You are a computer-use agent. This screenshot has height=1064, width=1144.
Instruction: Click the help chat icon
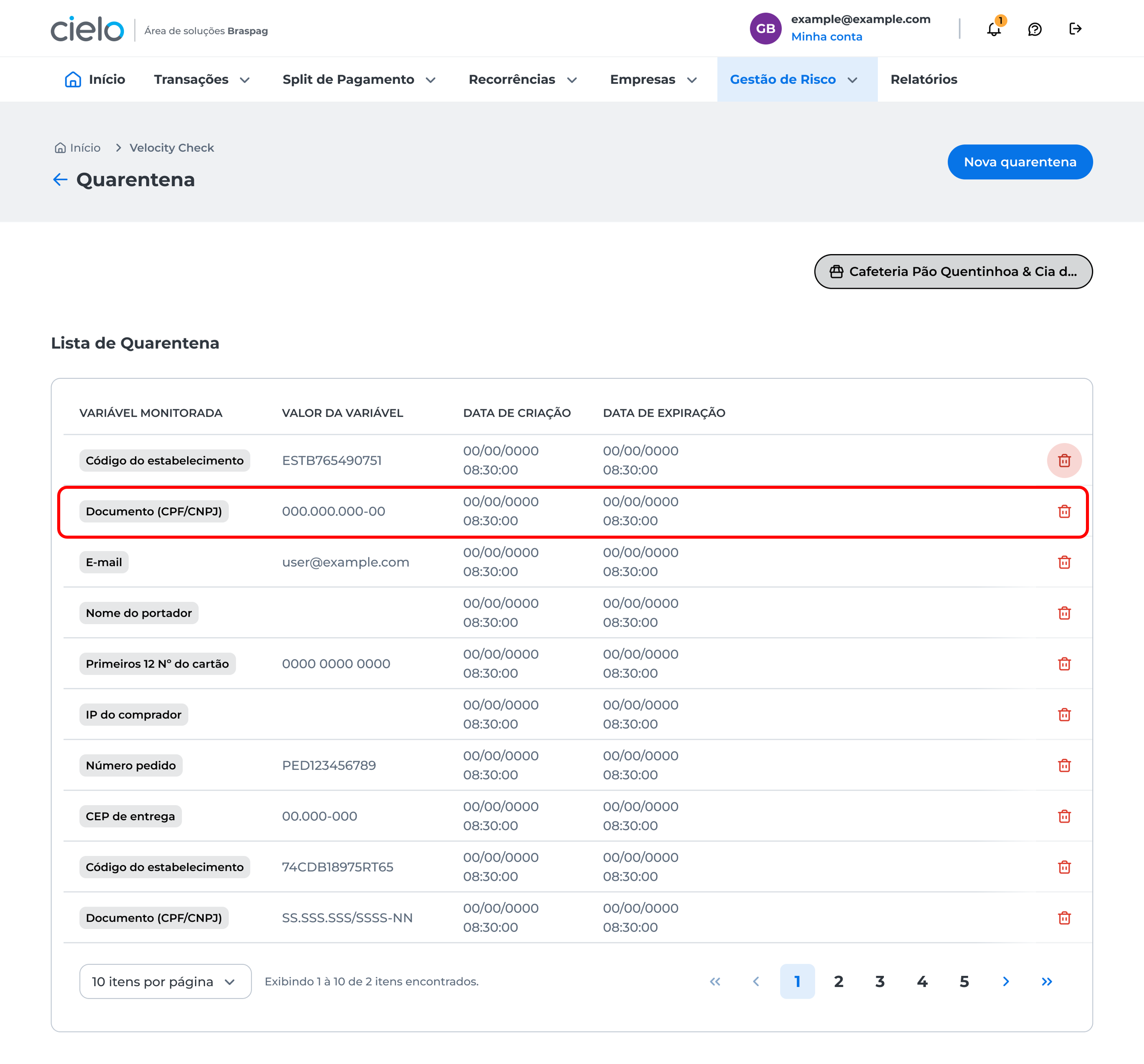[x=1035, y=29]
